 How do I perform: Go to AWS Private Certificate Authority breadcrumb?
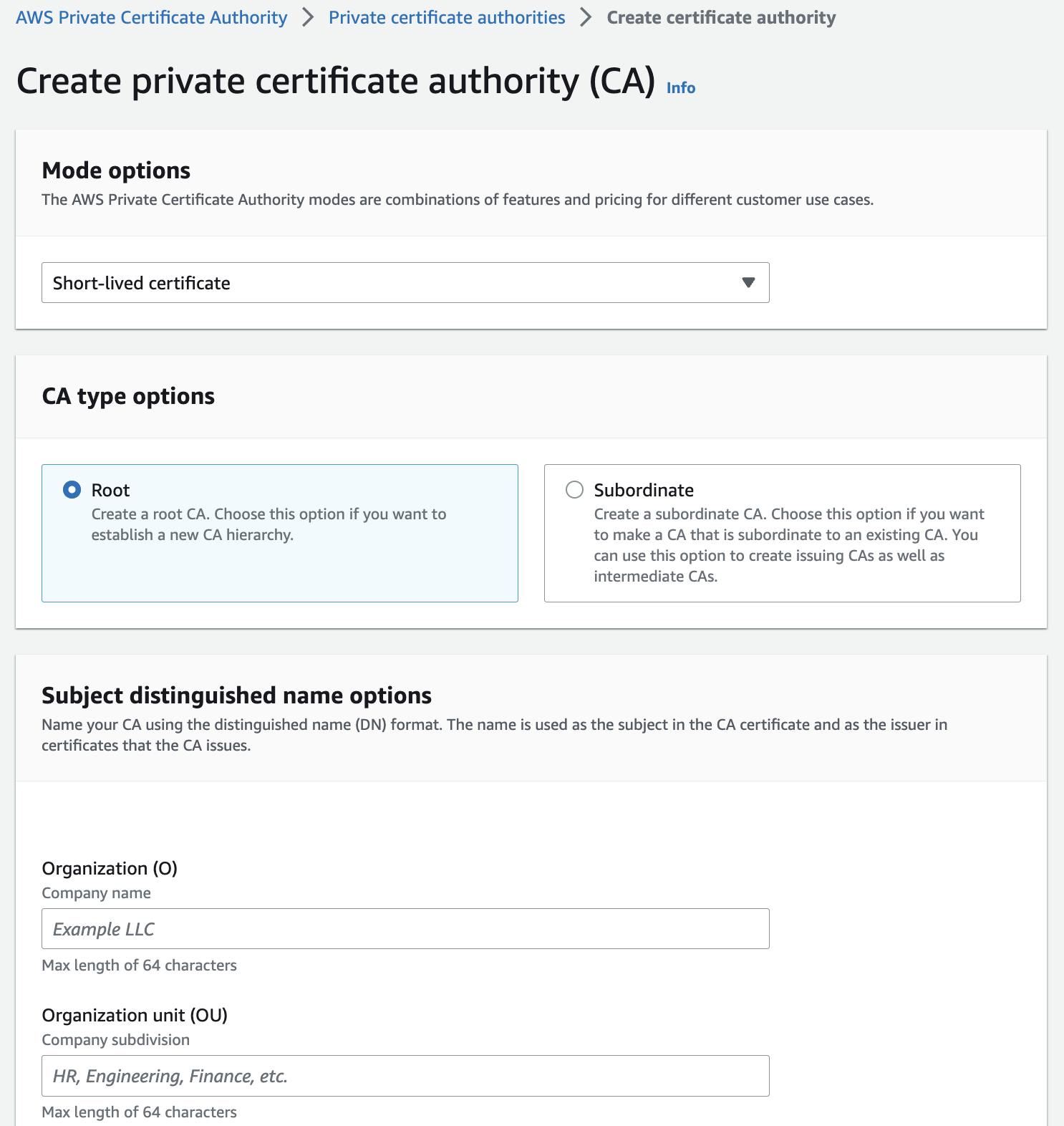[152, 17]
